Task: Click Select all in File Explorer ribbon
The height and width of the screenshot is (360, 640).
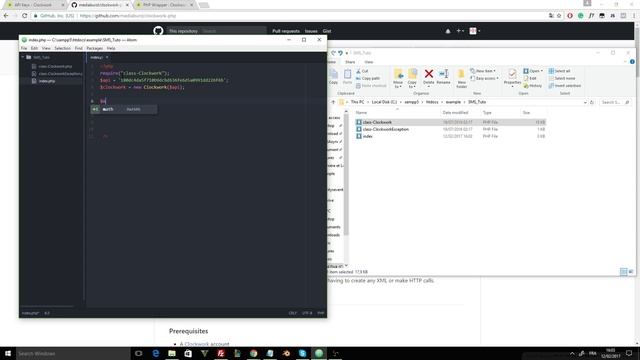Action: (x=560, y=71)
